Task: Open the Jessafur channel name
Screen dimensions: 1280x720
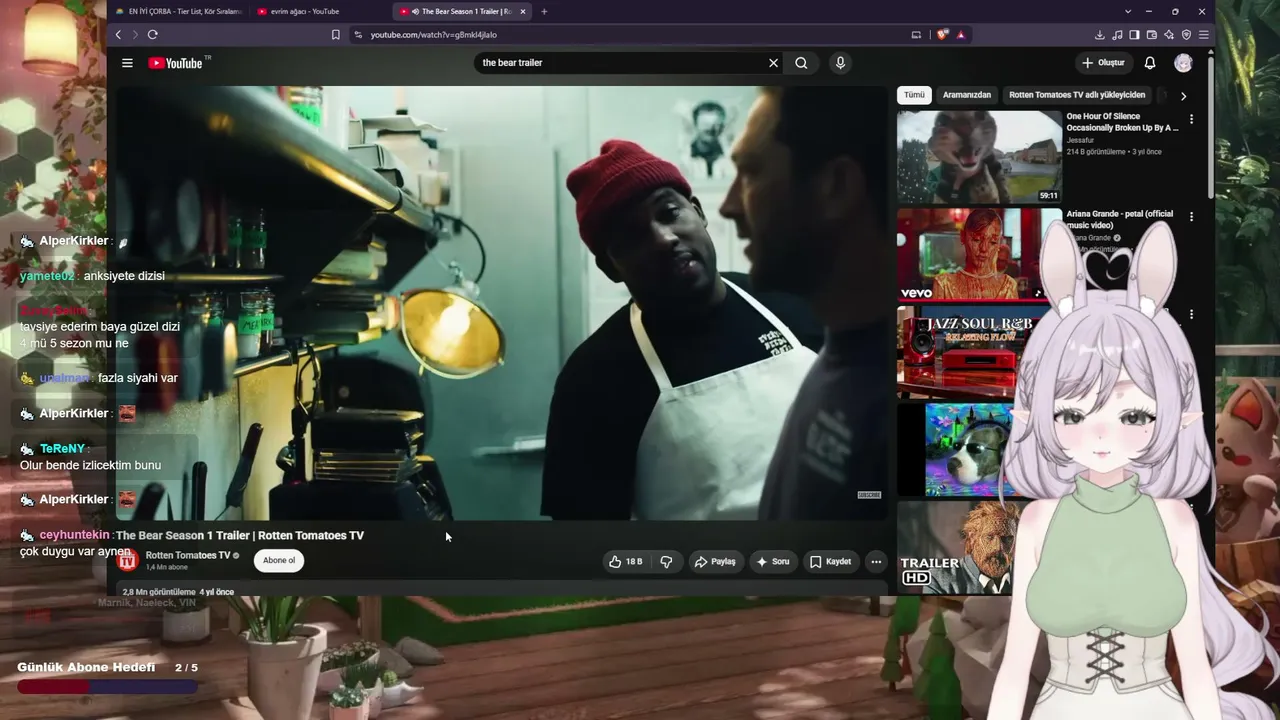Action: (1080, 140)
